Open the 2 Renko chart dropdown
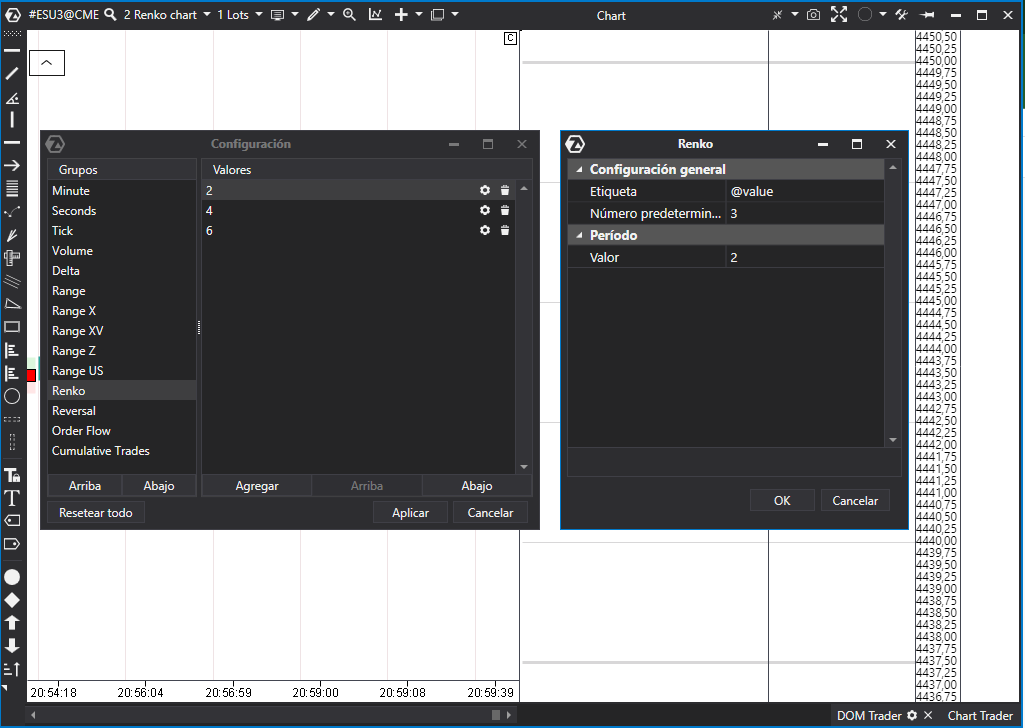The width and height of the screenshot is (1025, 728). pyautogui.click(x=207, y=15)
